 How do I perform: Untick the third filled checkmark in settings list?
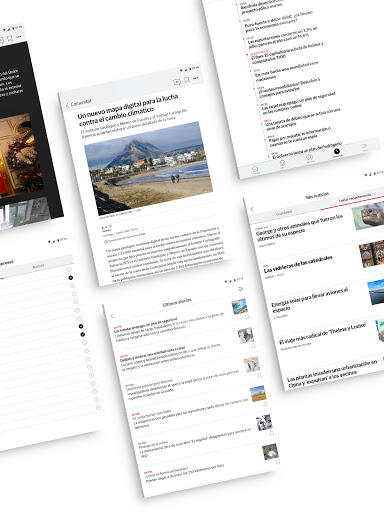click(83, 334)
